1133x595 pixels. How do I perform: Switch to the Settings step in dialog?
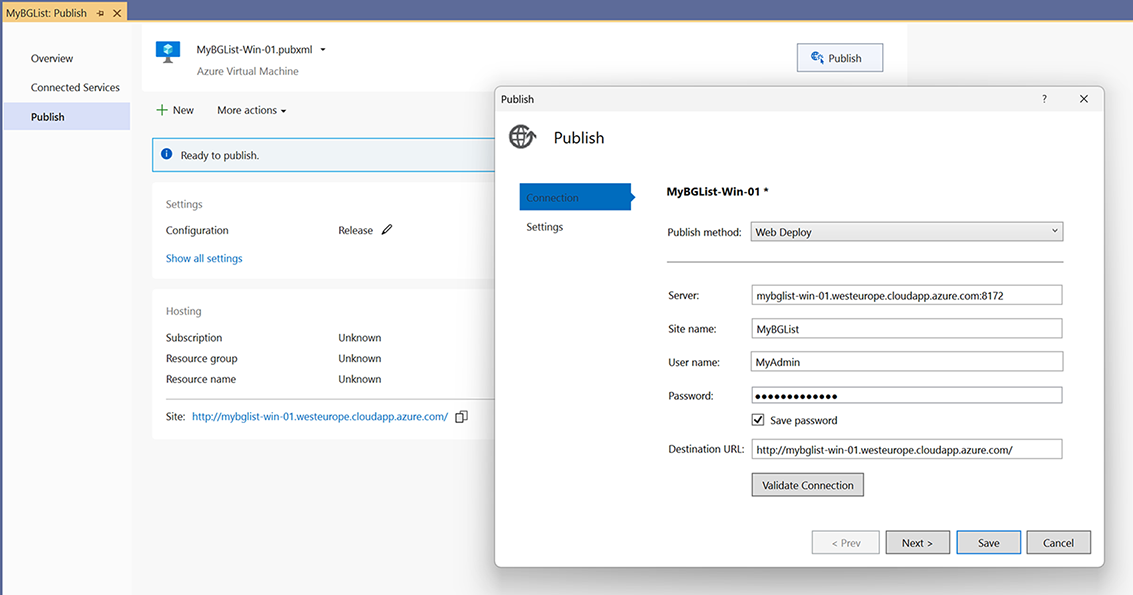click(x=545, y=227)
